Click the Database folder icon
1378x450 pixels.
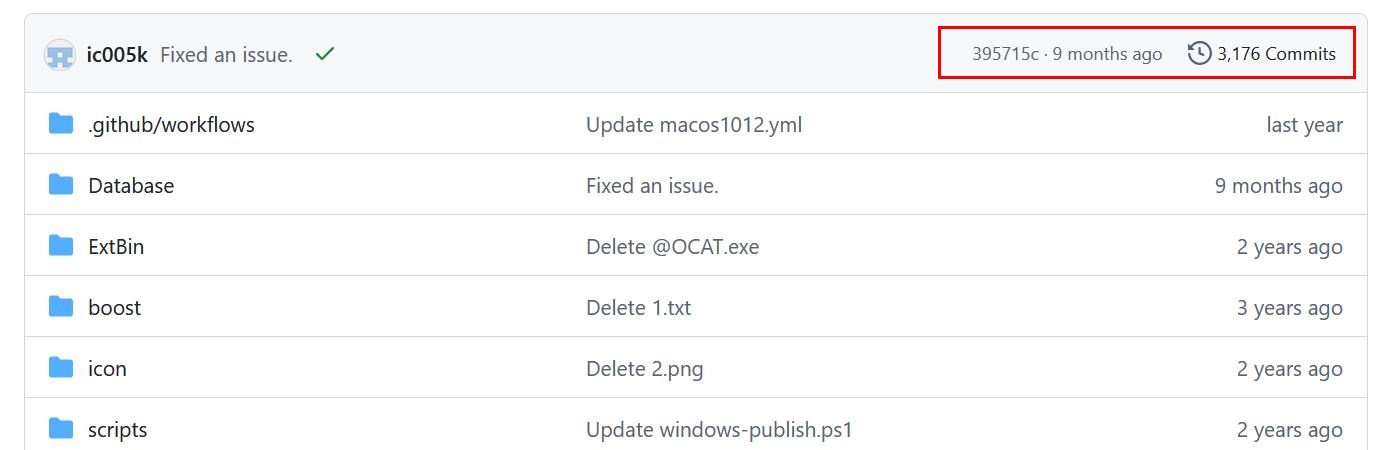61,185
